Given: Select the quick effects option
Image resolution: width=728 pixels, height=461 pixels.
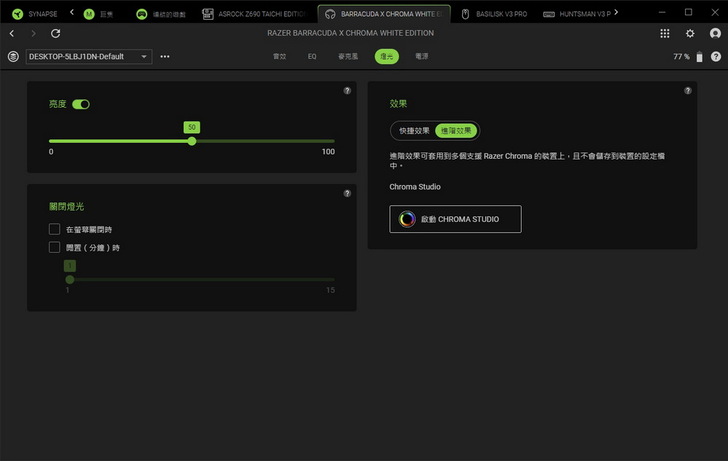Looking at the screenshot, I should point(413,131).
